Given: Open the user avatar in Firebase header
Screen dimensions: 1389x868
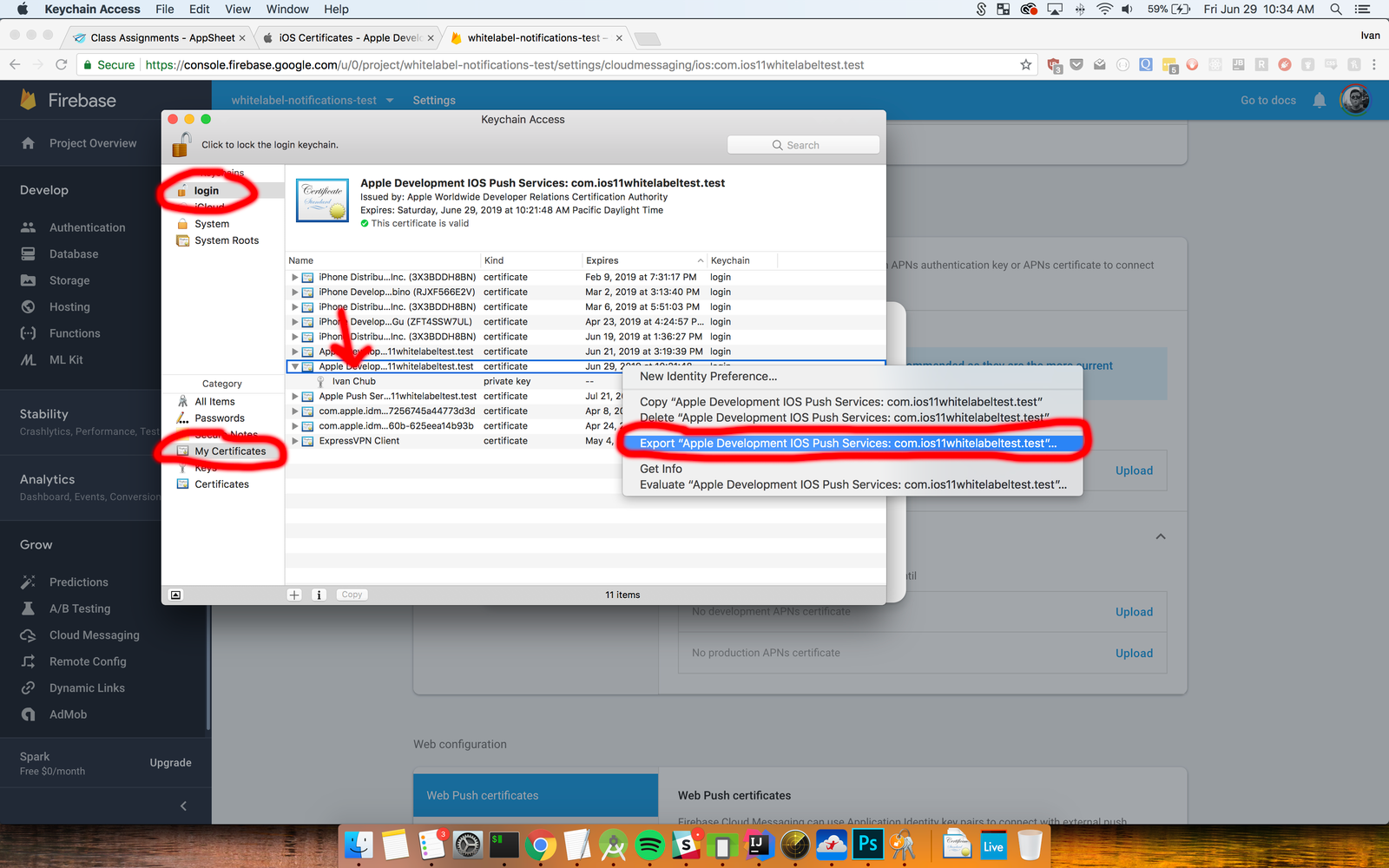Looking at the screenshot, I should point(1354,100).
